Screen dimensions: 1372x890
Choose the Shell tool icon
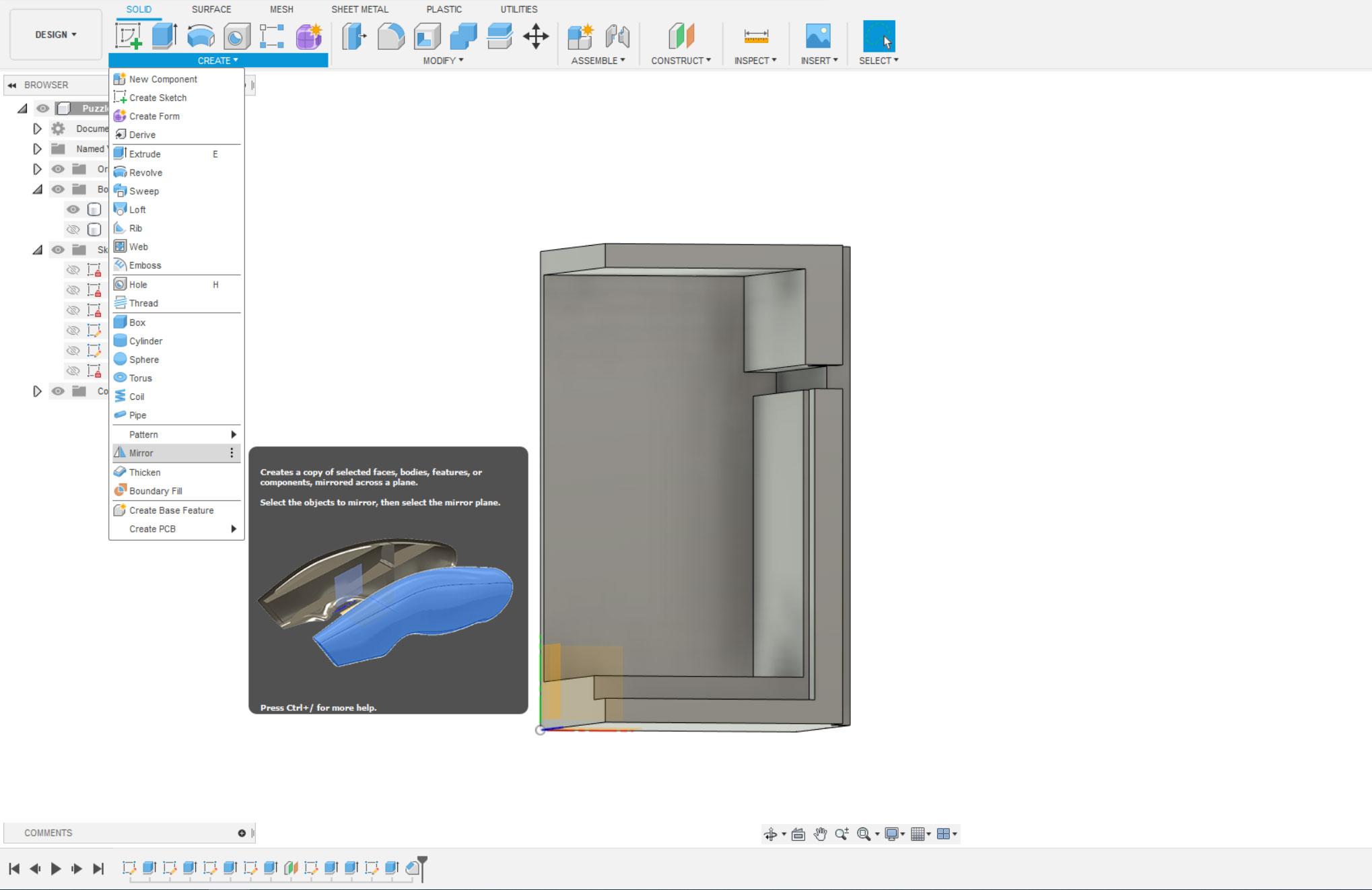[x=427, y=36]
